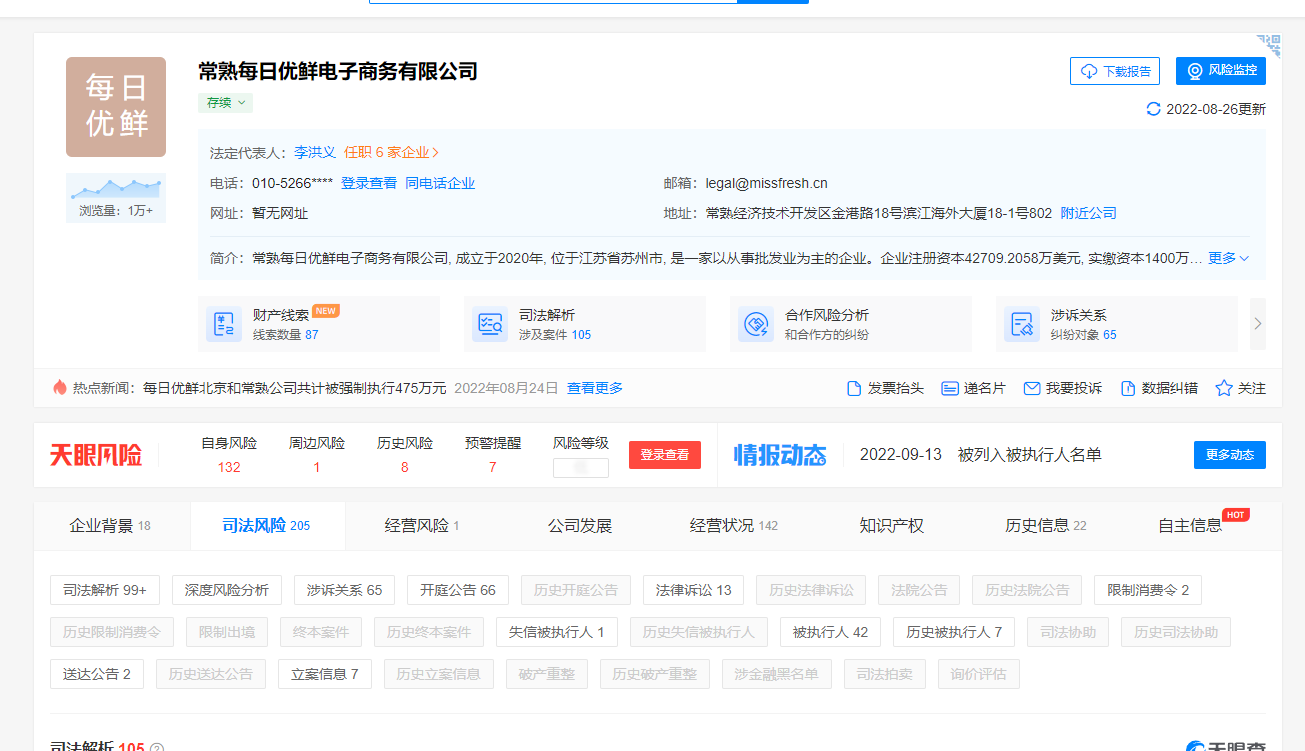Expand company intro with 更多
1305x751 pixels.
(x=1228, y=258)
